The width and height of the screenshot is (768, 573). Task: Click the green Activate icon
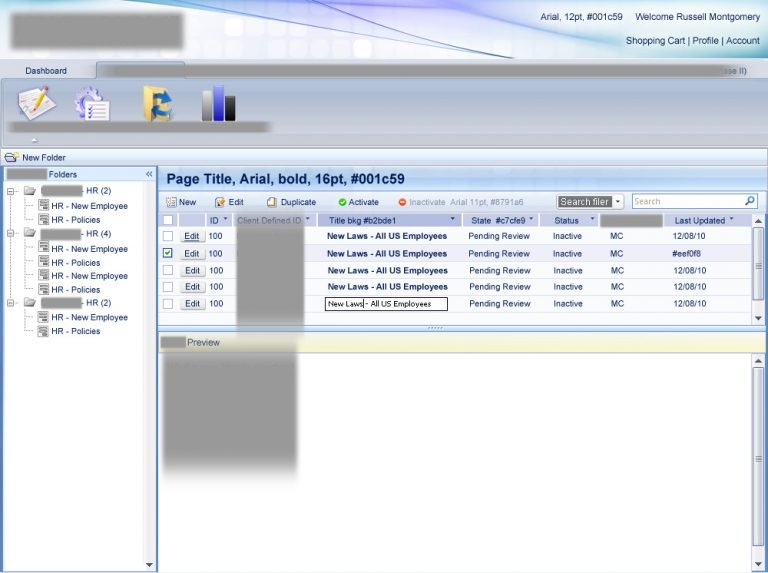pyautogui.click(x=342, y=202)
